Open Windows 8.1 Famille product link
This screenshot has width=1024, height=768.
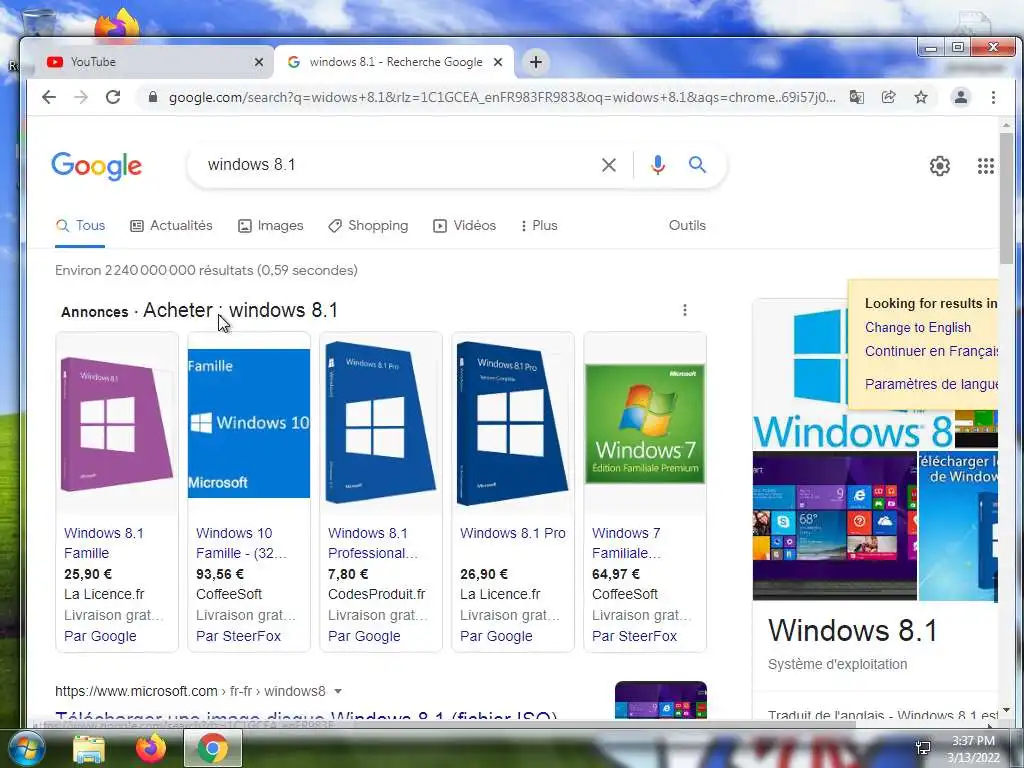click(x=104, y=543)
